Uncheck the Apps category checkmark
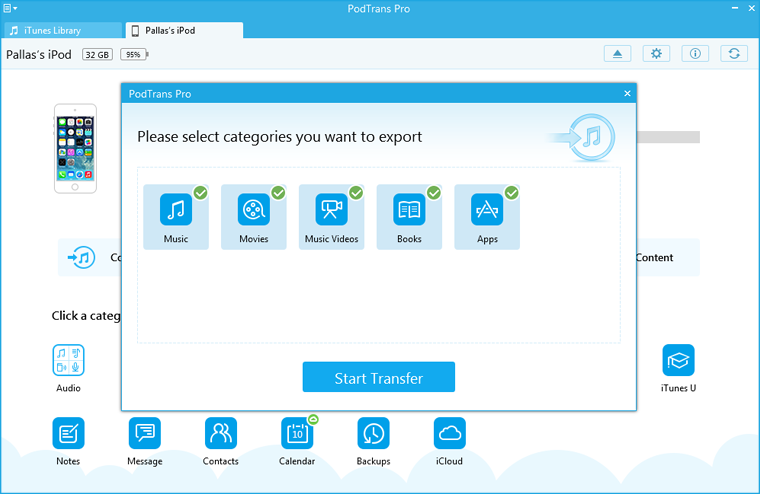 pyautogui.click(x=511, y=192)
